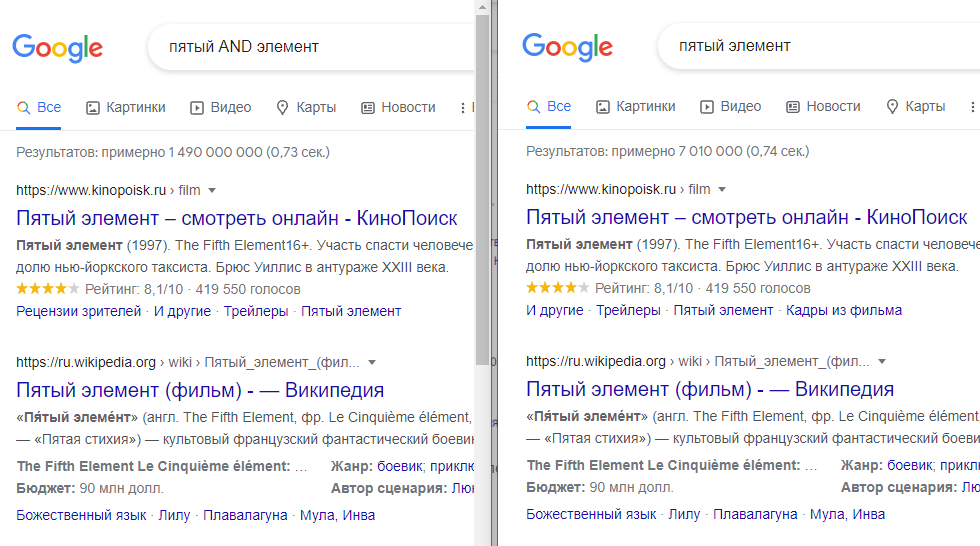Click 'Плавалагуна' link in the right window
Viewport: 980px width, 546px height.
[755, 514]
